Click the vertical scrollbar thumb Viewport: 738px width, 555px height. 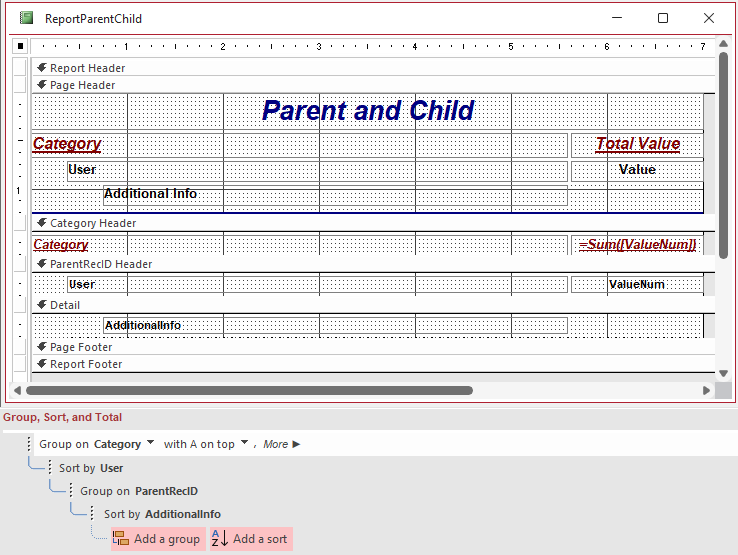pos(723,155)
